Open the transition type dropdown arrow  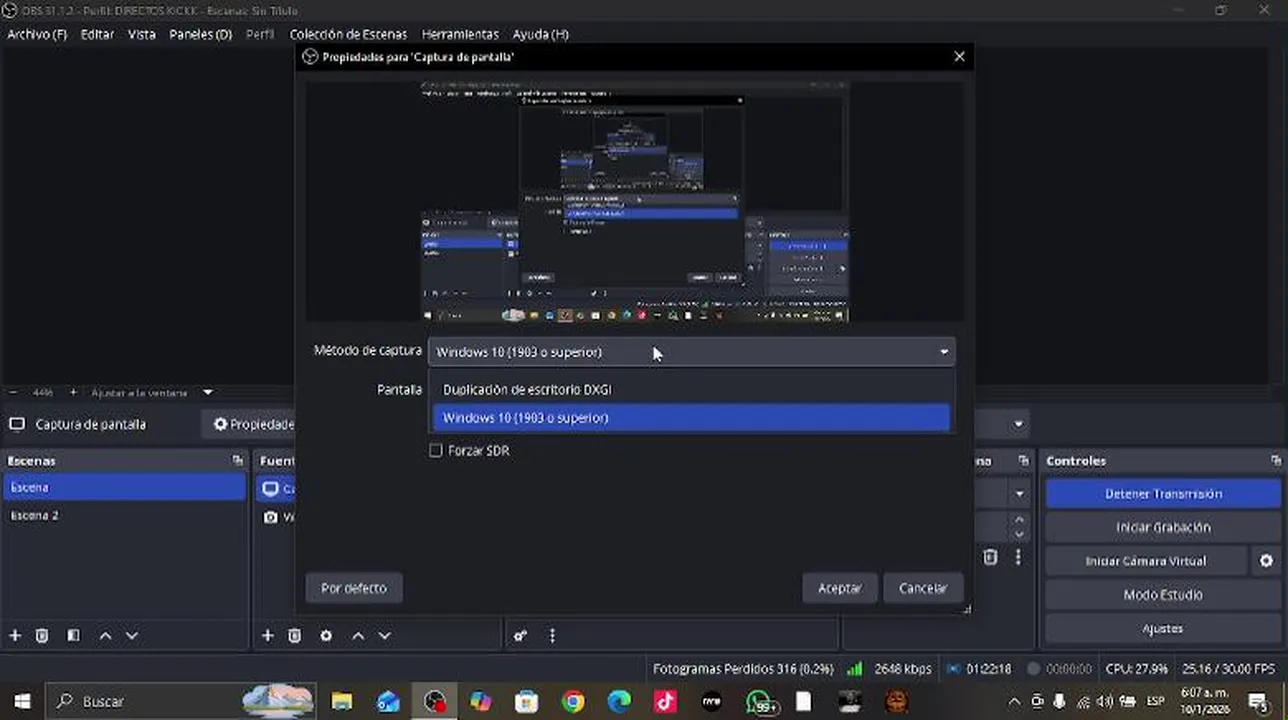[1019, 494]
